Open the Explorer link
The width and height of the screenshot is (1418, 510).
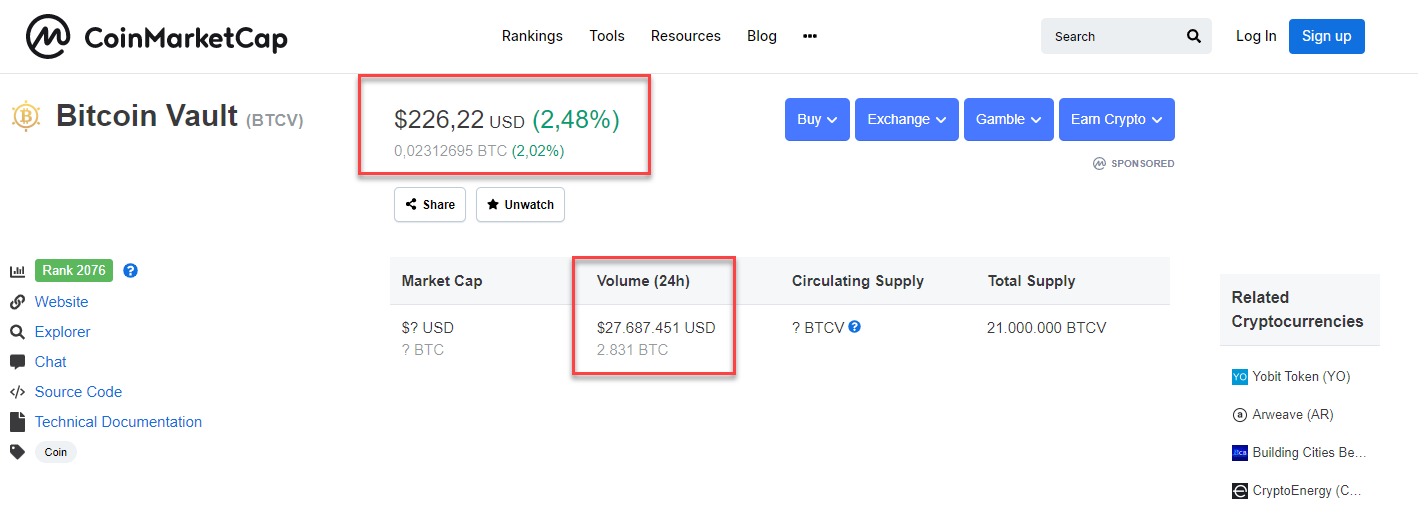pos(63,332)
